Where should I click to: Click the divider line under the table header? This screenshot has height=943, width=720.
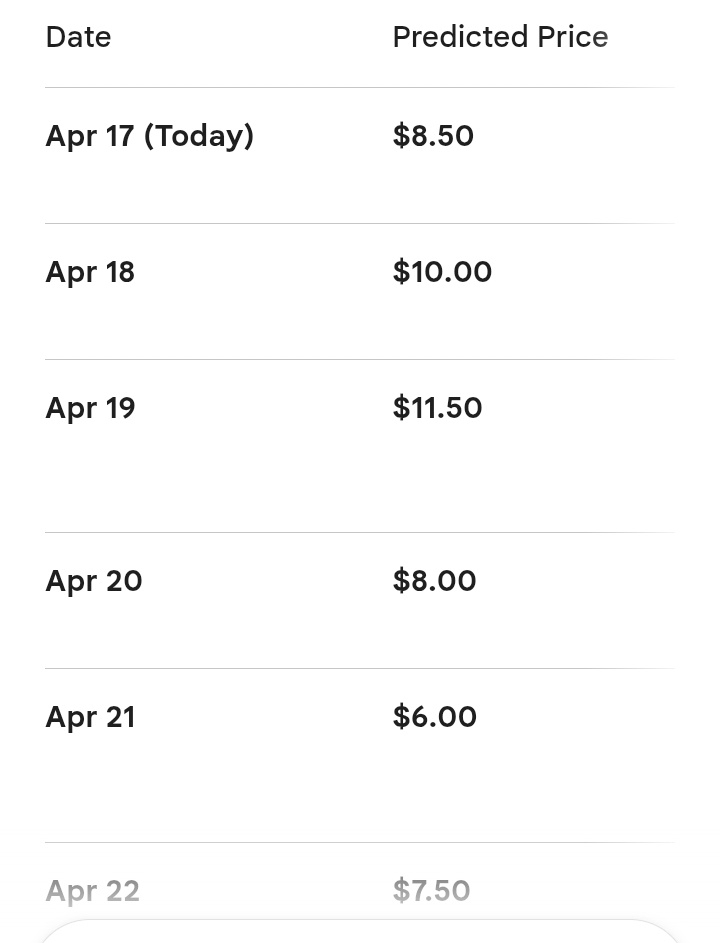[x=360, y=87]
